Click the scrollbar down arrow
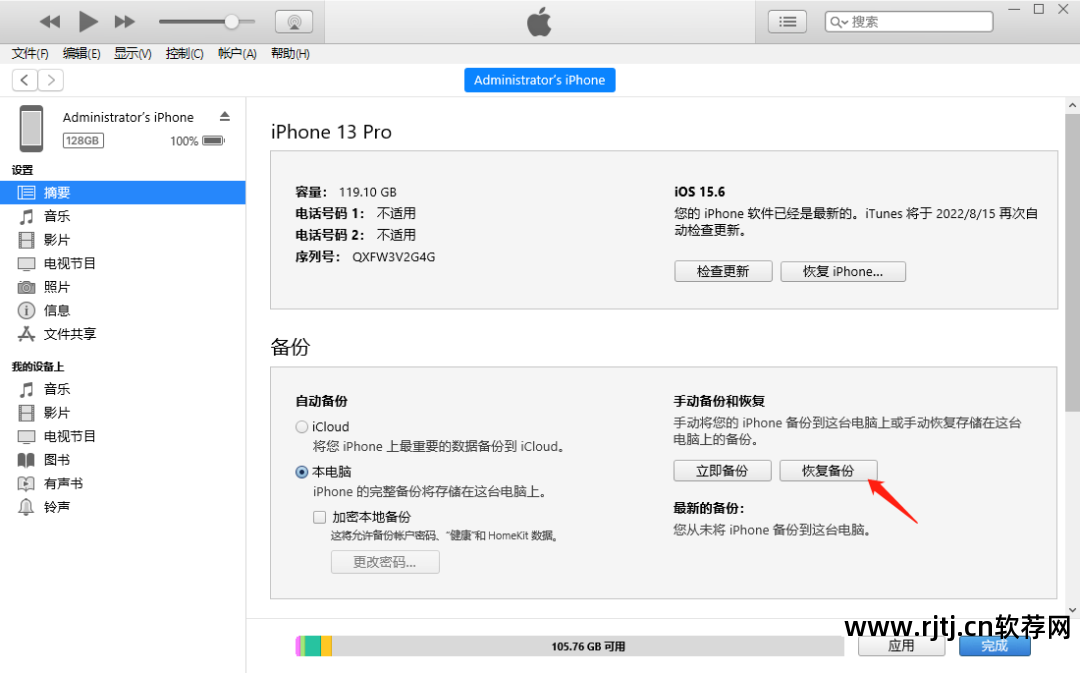 [1072, 610]
